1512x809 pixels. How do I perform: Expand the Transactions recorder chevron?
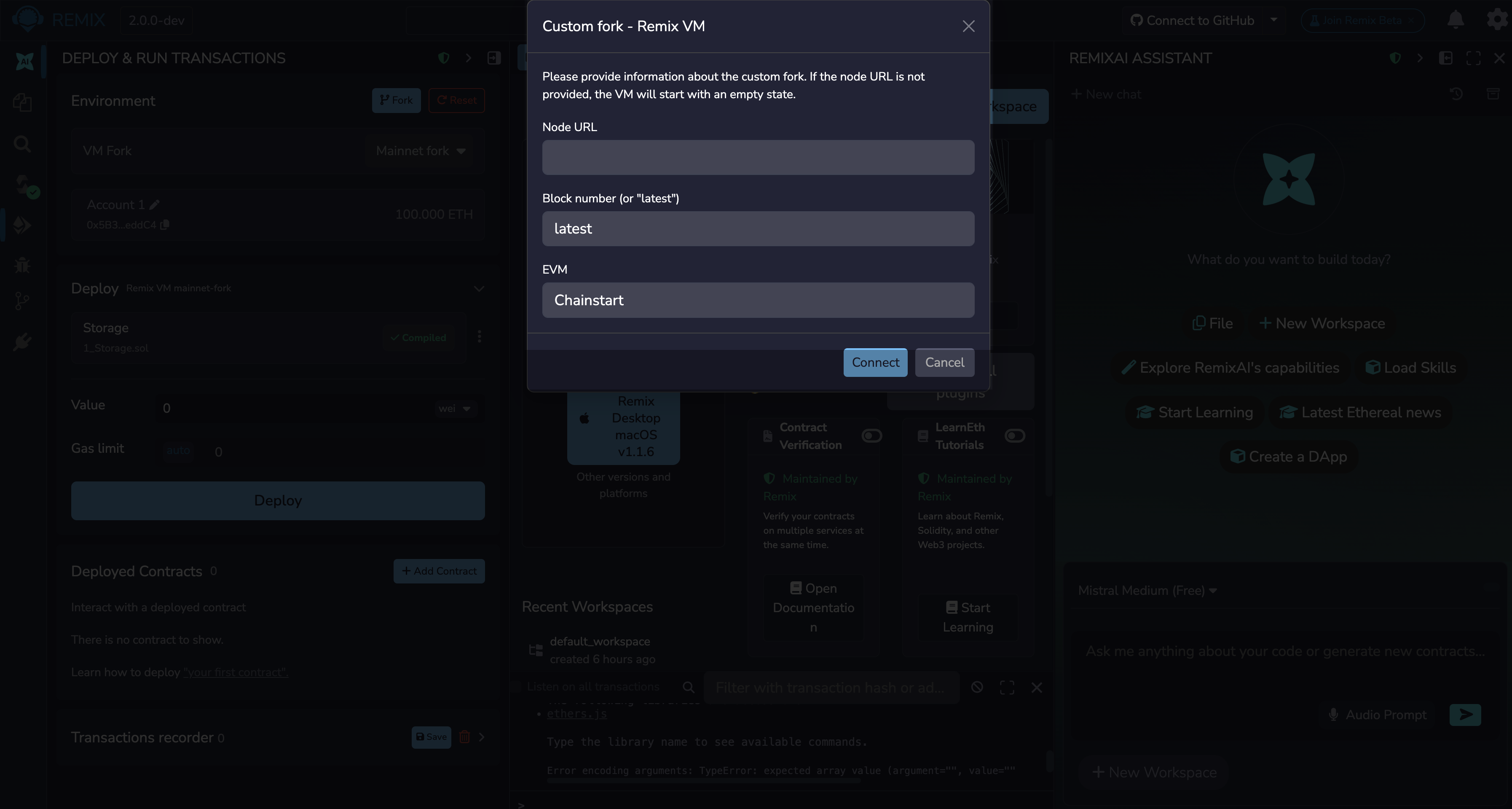pos(481,737)
